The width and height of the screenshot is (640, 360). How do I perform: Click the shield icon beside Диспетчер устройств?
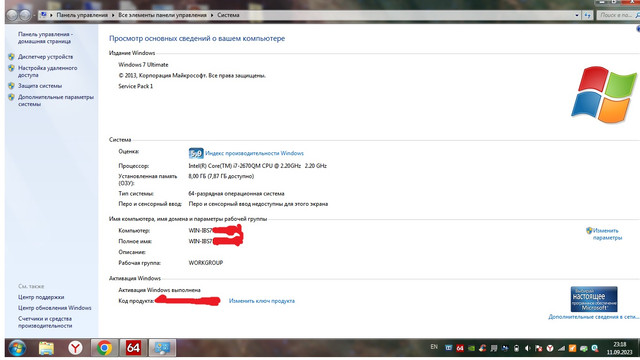coord(11,57)
